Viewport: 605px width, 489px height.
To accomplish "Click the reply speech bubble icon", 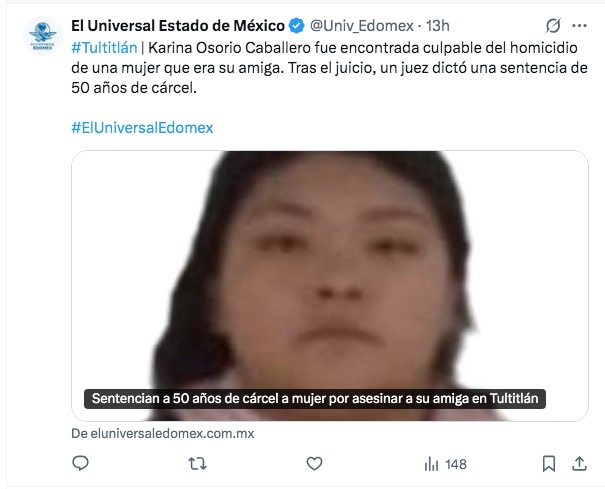I will pyautogui.click(x=80, y=463).
